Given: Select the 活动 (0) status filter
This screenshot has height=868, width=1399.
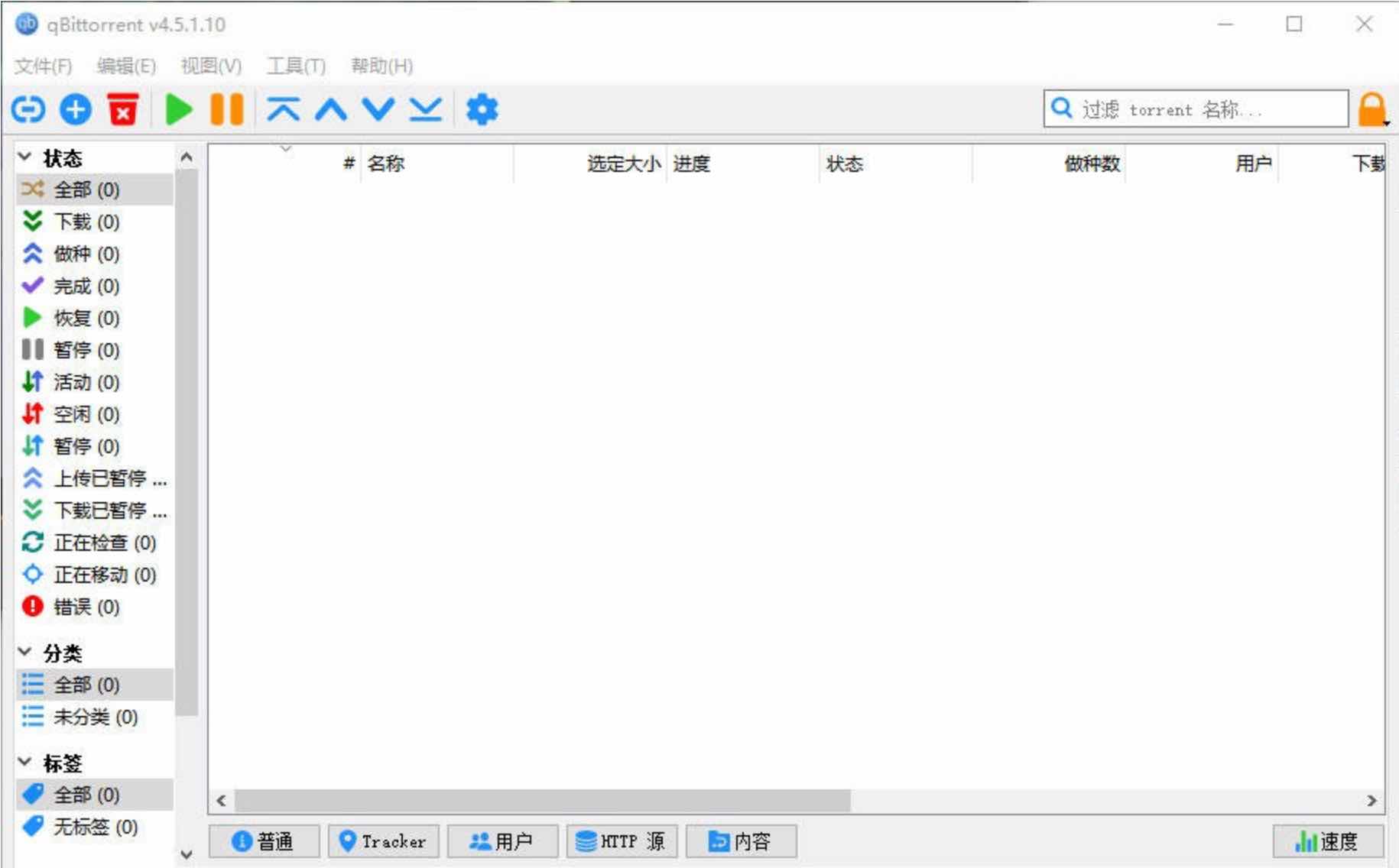Looking at the screenshot, I should (x=95, y=382).
